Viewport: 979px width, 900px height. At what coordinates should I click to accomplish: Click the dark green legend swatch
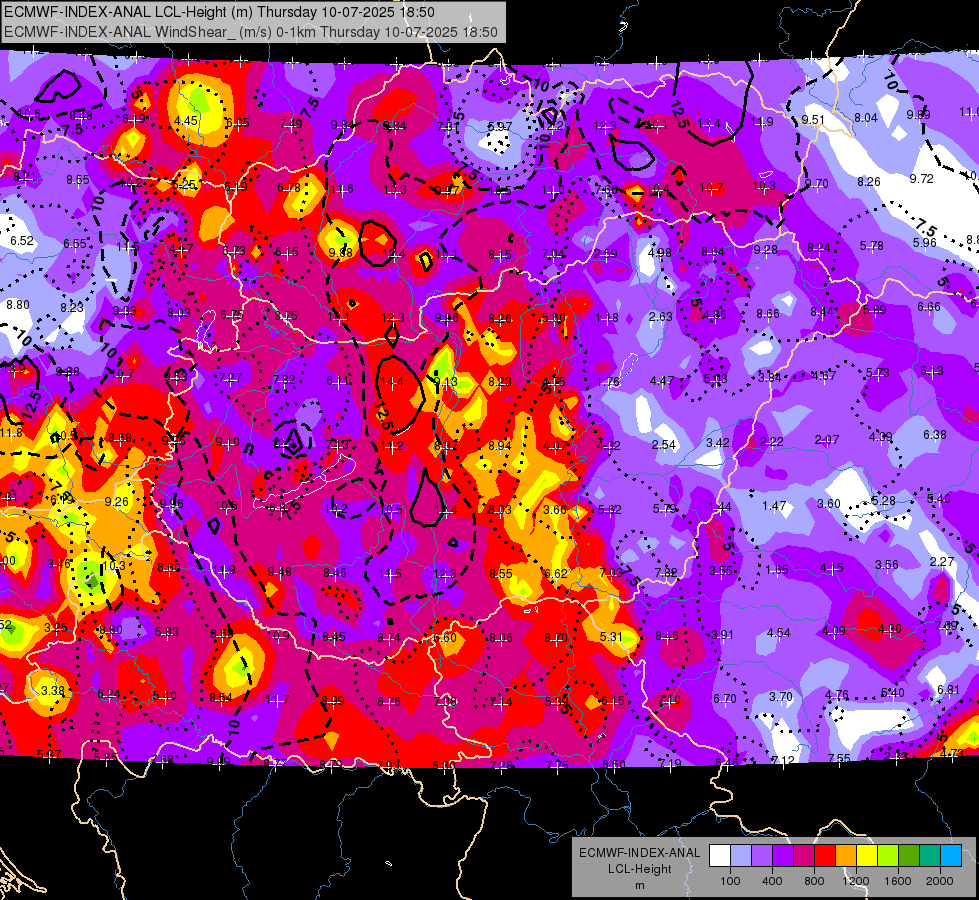point(909,855)
